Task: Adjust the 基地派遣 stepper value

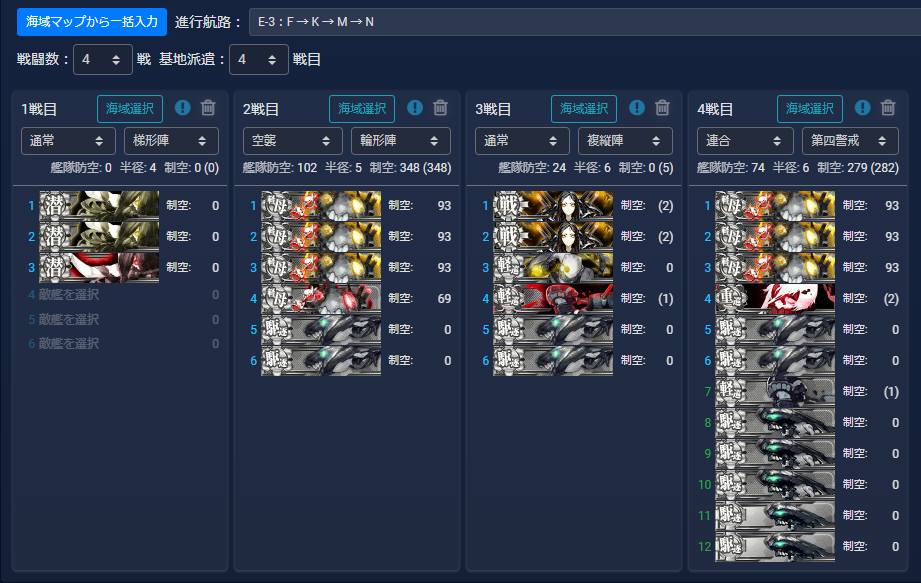Action: click(x=258, y=60)
